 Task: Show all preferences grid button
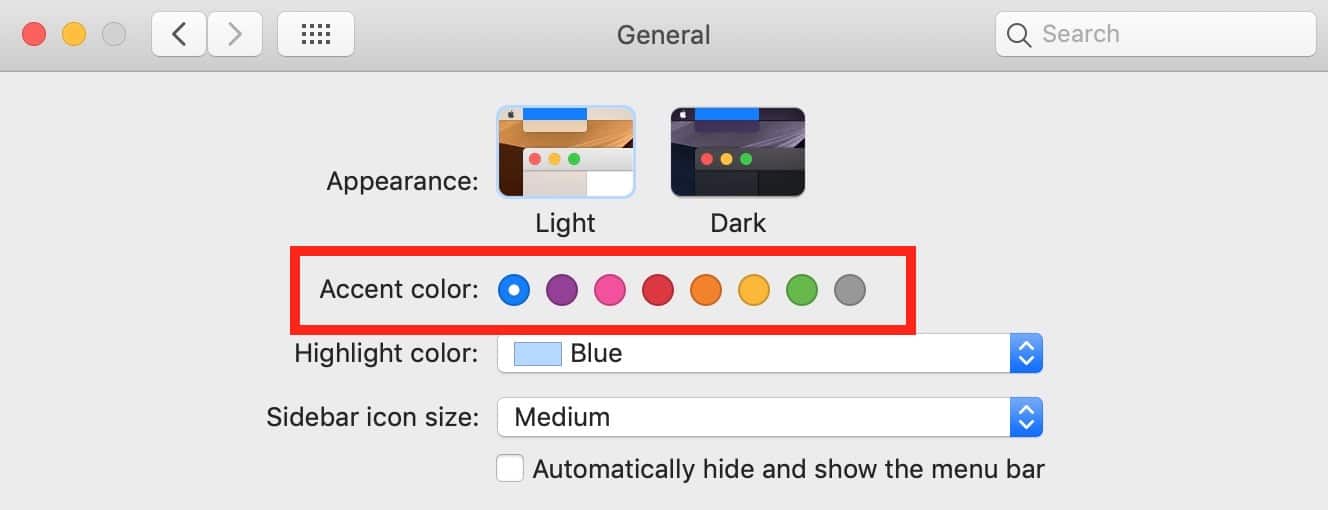click(315, 34)
